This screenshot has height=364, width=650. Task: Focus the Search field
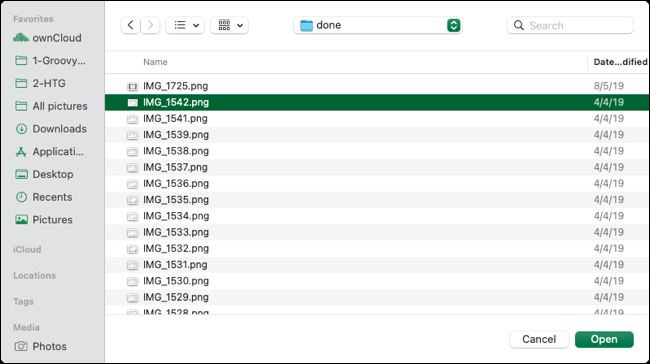570,25
